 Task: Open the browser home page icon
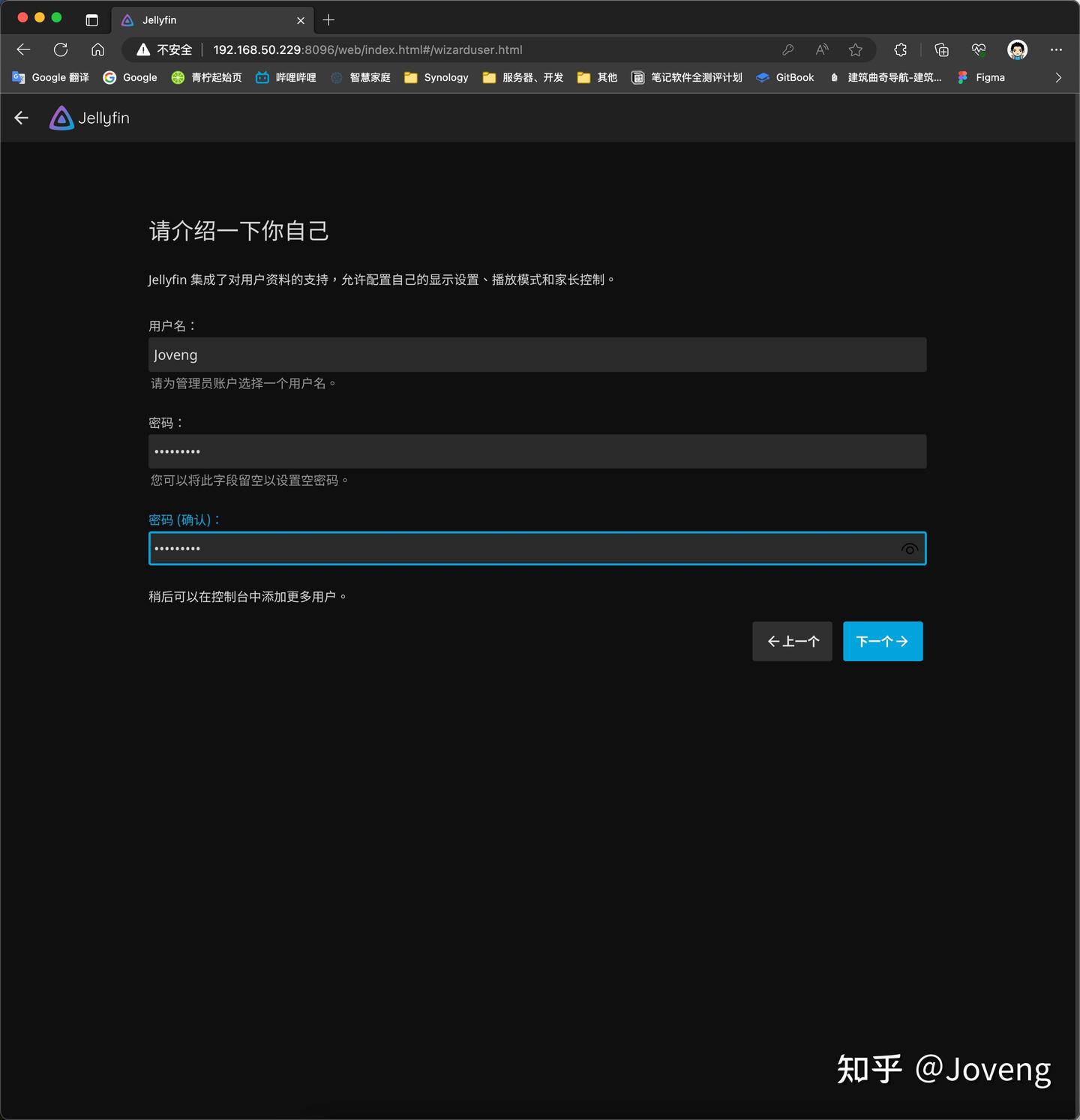coord(97,49)
